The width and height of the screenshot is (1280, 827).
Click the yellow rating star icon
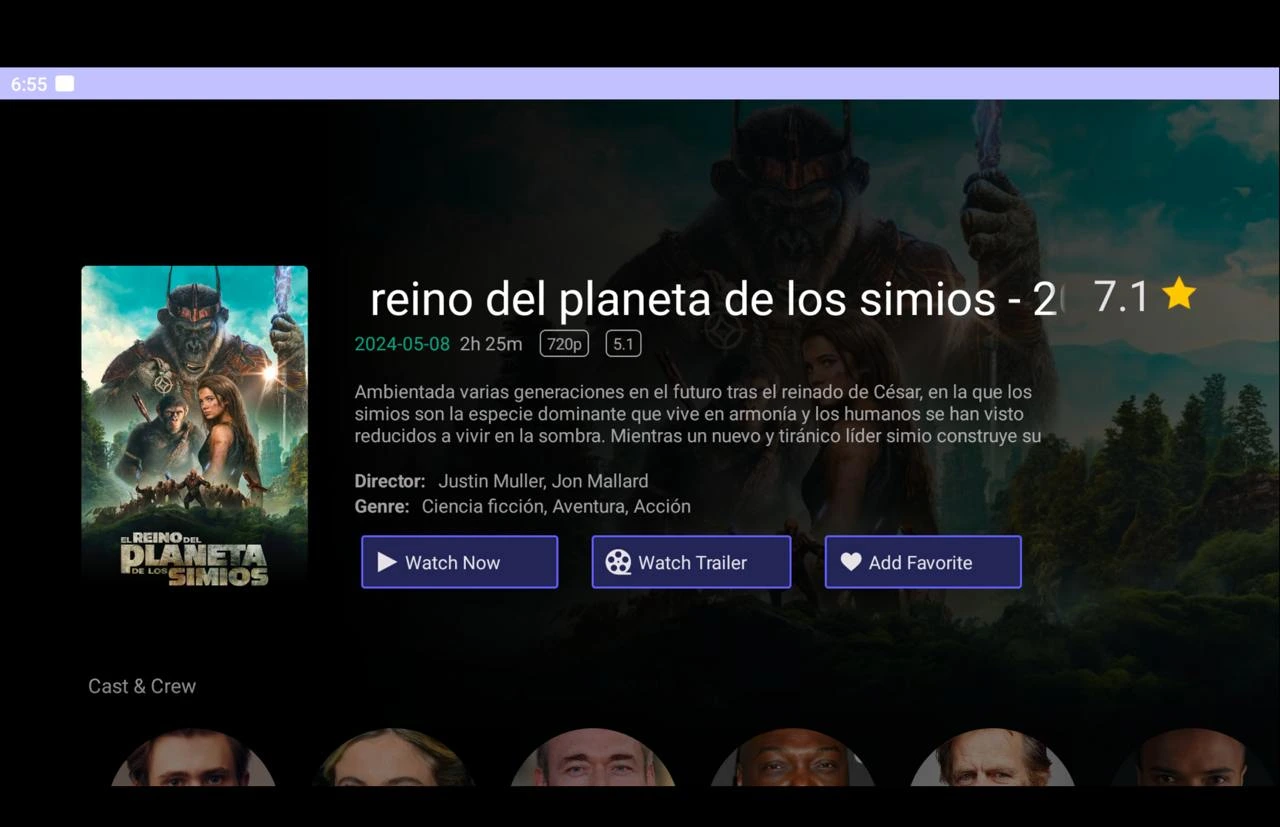(x=1179, y=294)
